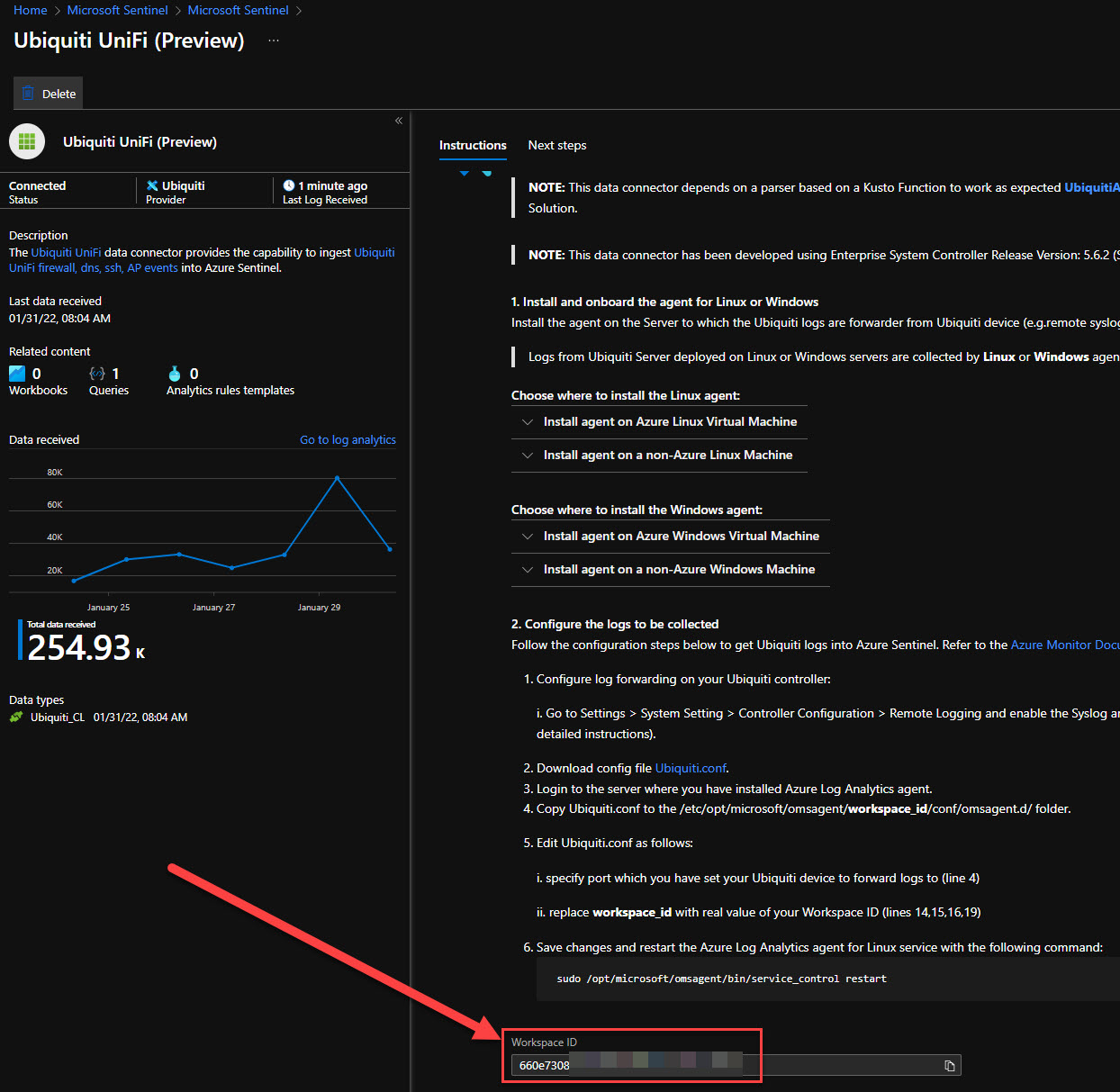
Task: Click the Workbooks chart icon
Action: (x=17, y=373)
